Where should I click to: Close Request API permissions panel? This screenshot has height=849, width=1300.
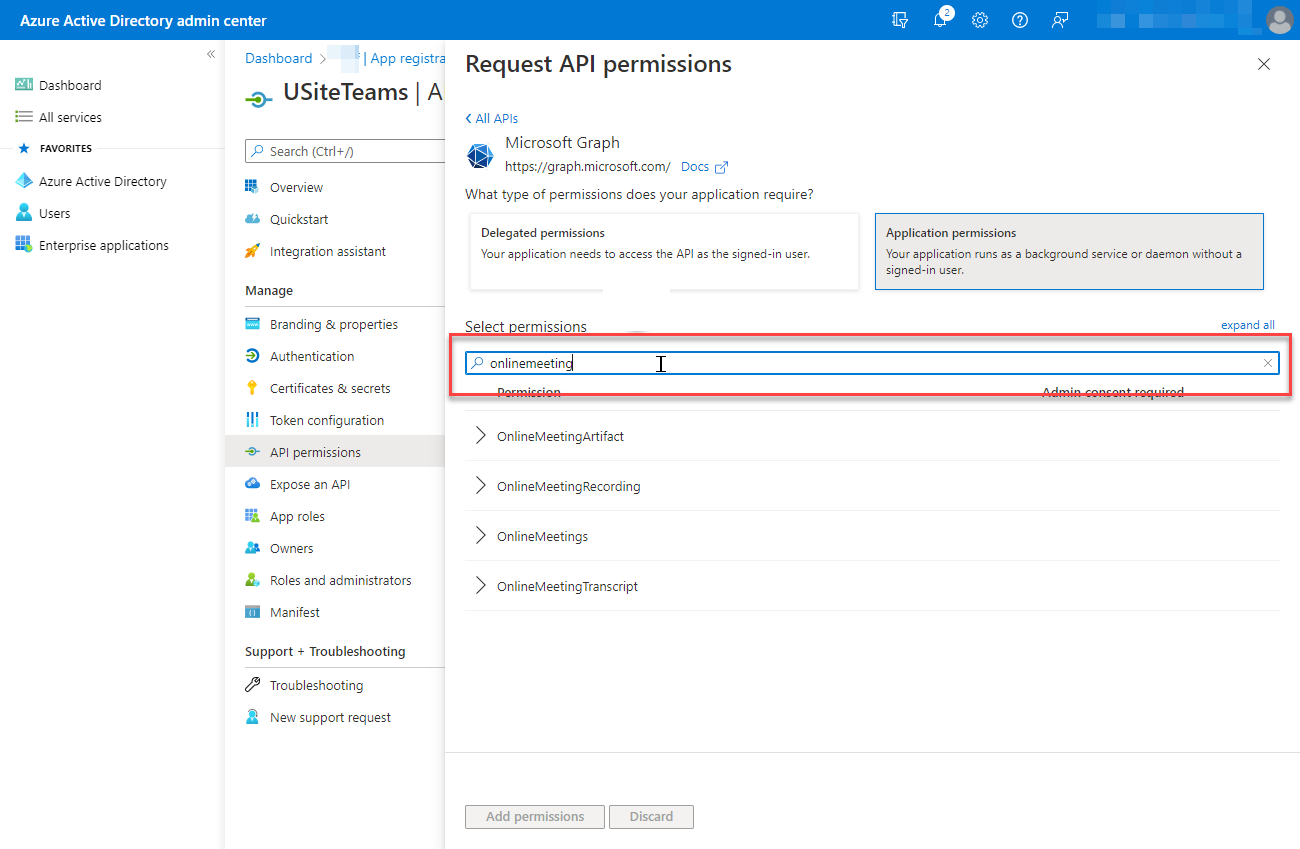click(1264, 64)
